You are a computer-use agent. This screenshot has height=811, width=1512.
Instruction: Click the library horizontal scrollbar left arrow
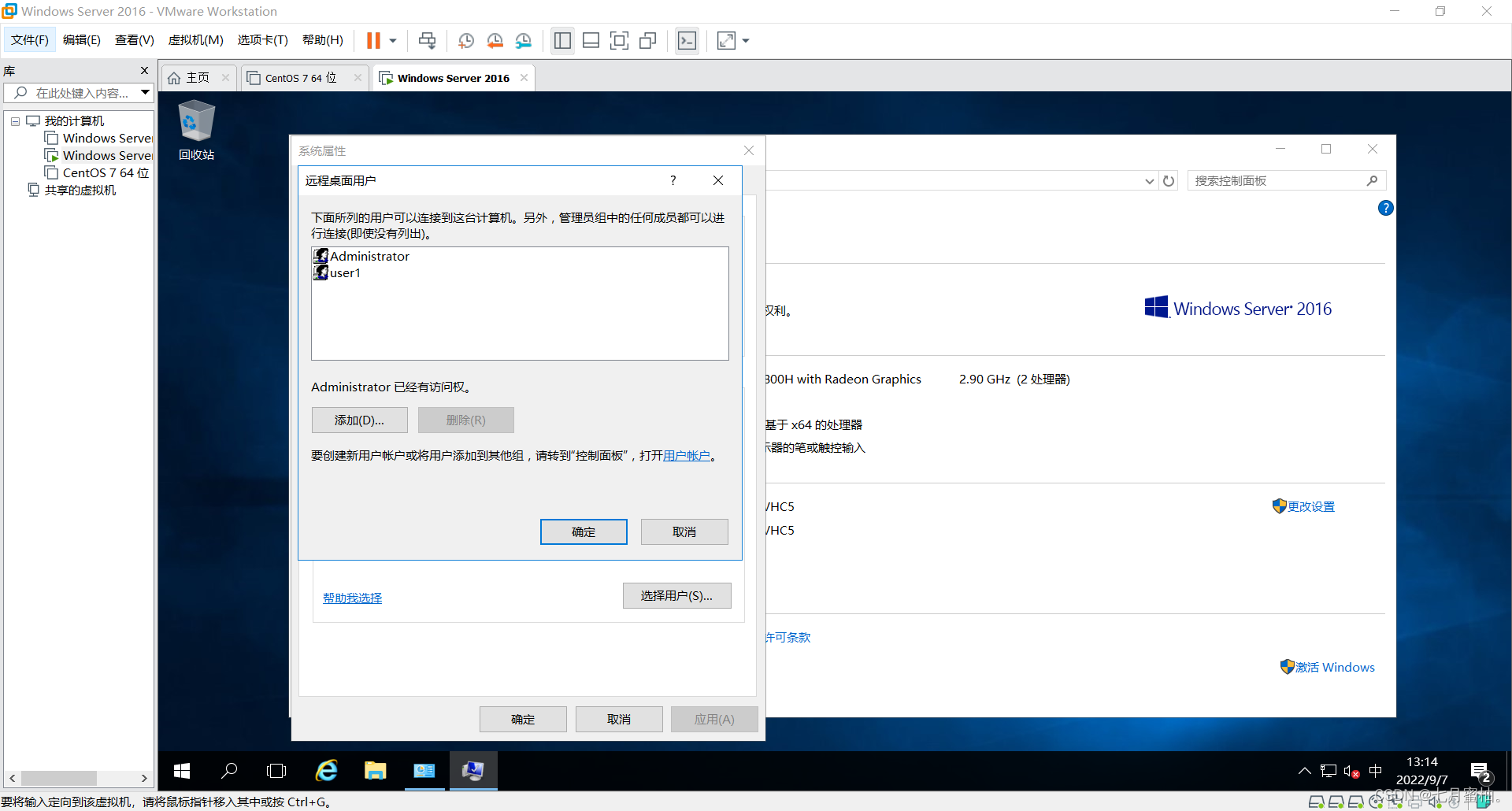coord(12,778)
